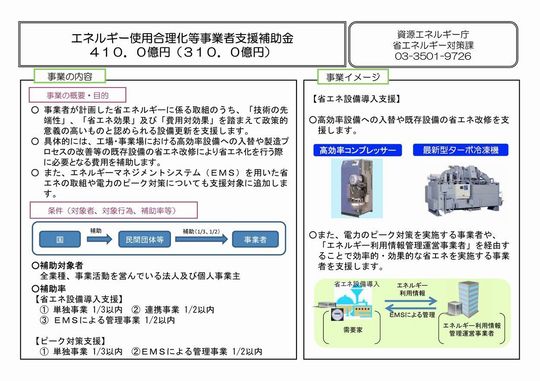540x381 pixels.
Task: Click the phone number 03-3501-9726
Action: click(x=433, y=56)
